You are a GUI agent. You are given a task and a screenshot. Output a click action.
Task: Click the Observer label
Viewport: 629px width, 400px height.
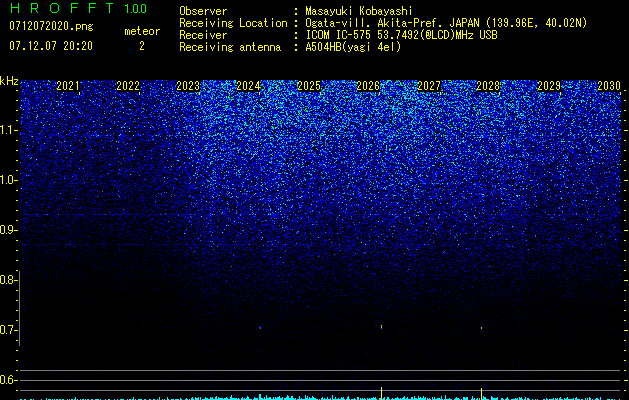point(203,11)
